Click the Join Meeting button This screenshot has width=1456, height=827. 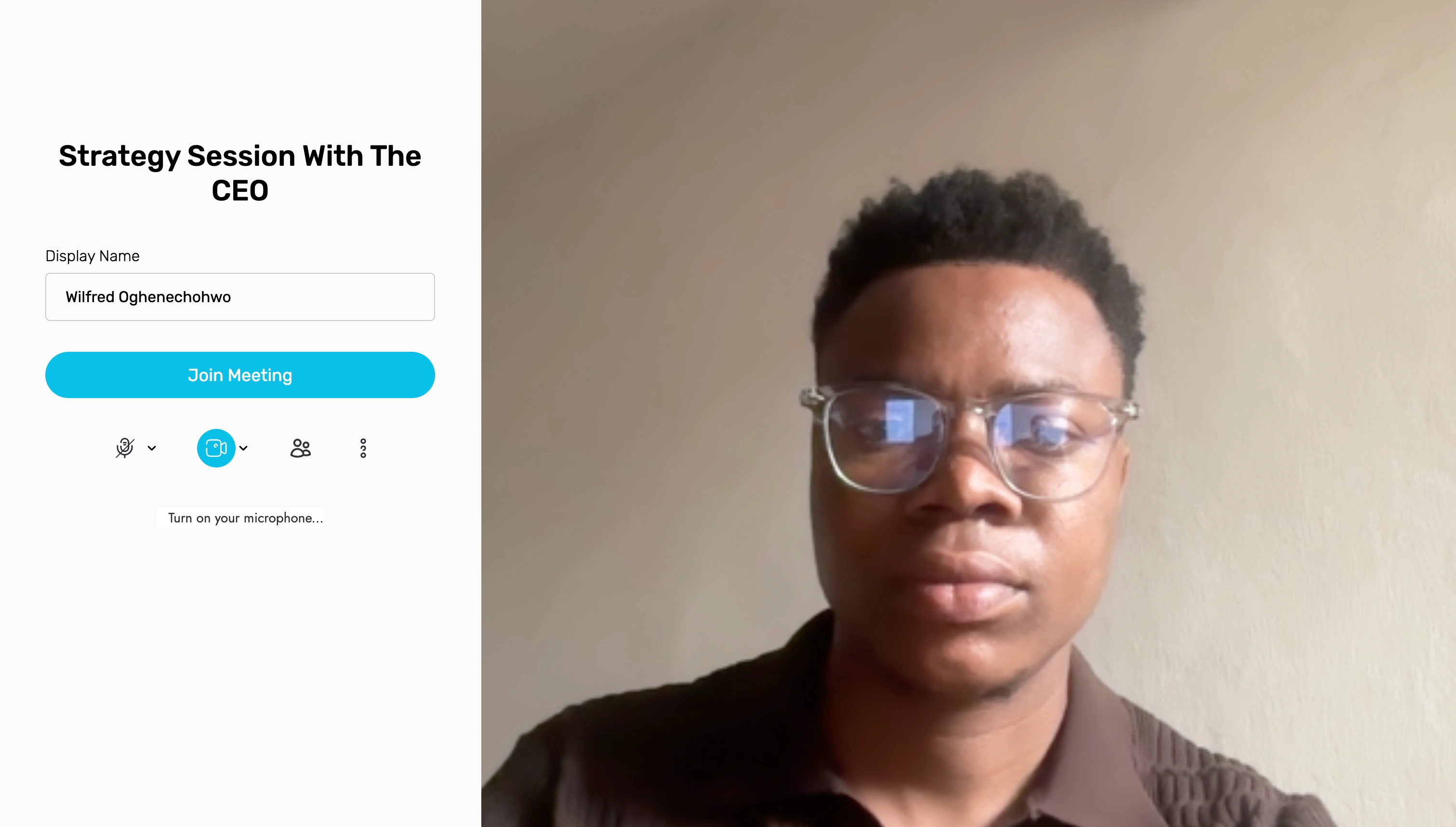click(240, 375)
